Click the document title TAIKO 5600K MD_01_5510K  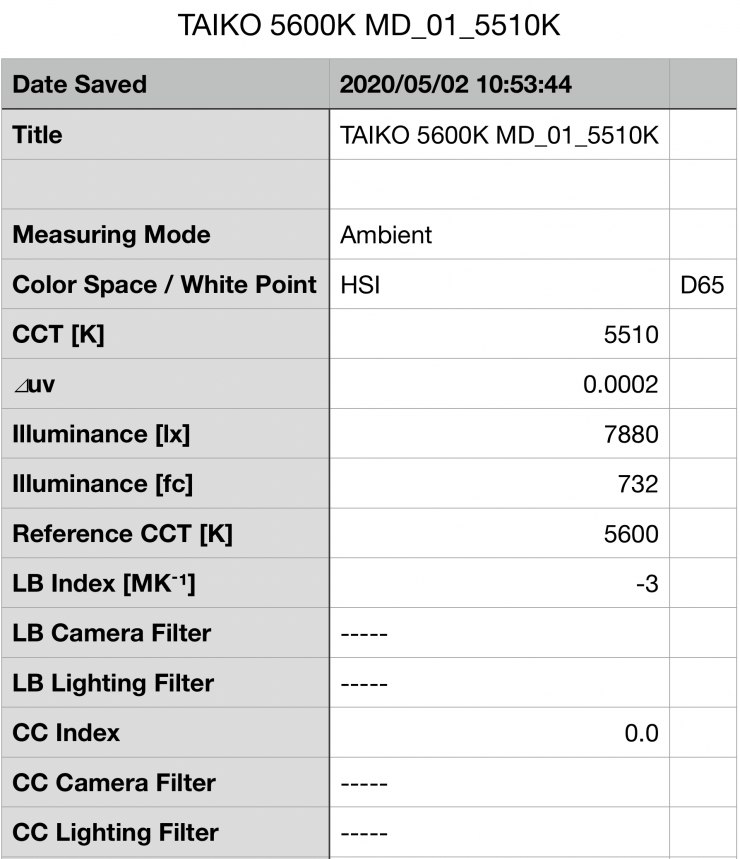(369, 27)
